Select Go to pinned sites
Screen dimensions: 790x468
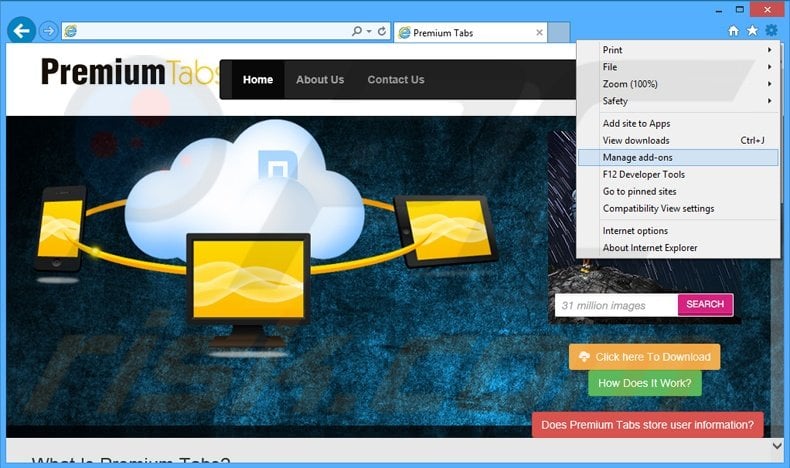point(678,191)
